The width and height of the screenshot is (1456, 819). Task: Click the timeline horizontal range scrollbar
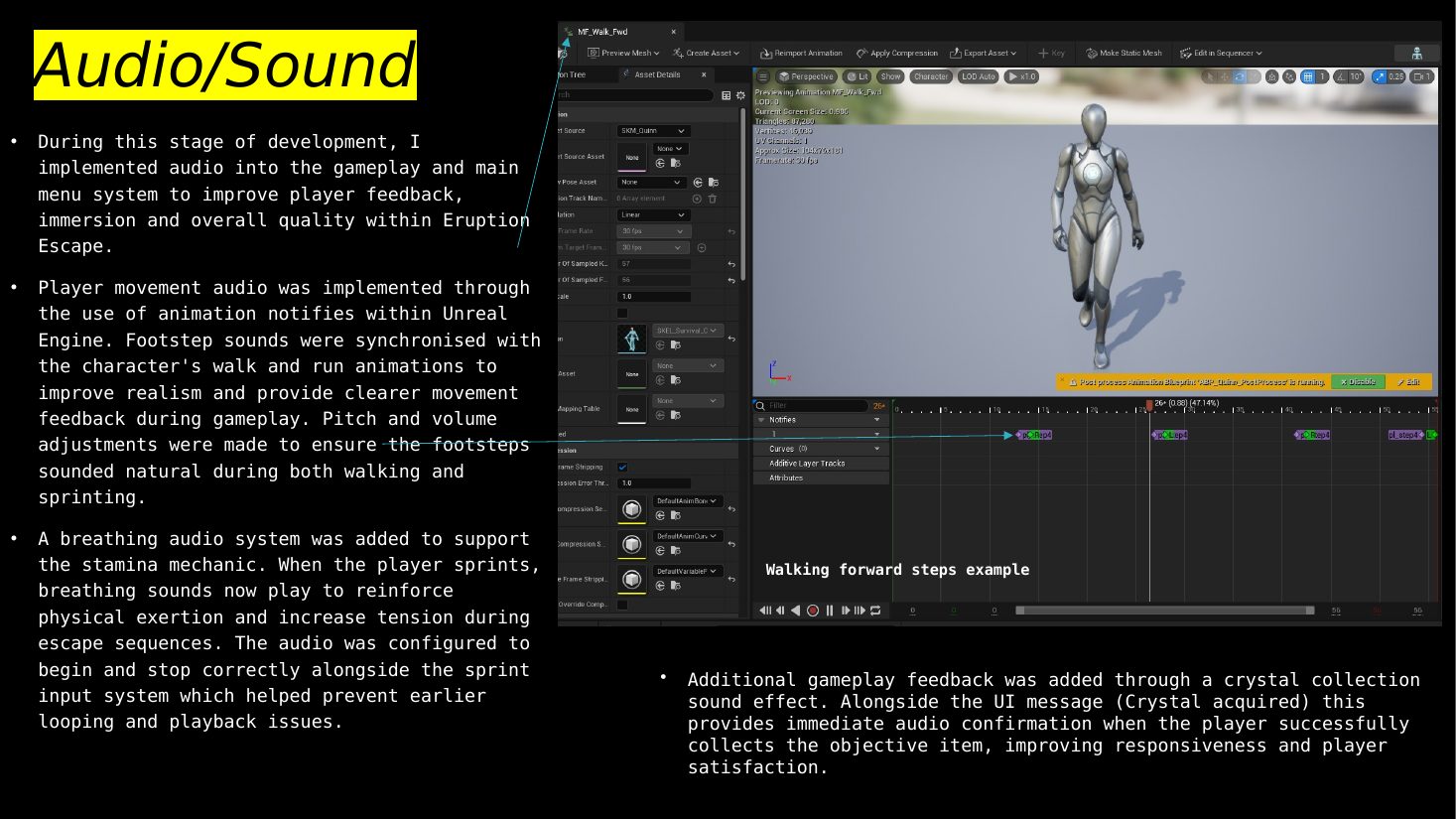point(1165,611)
